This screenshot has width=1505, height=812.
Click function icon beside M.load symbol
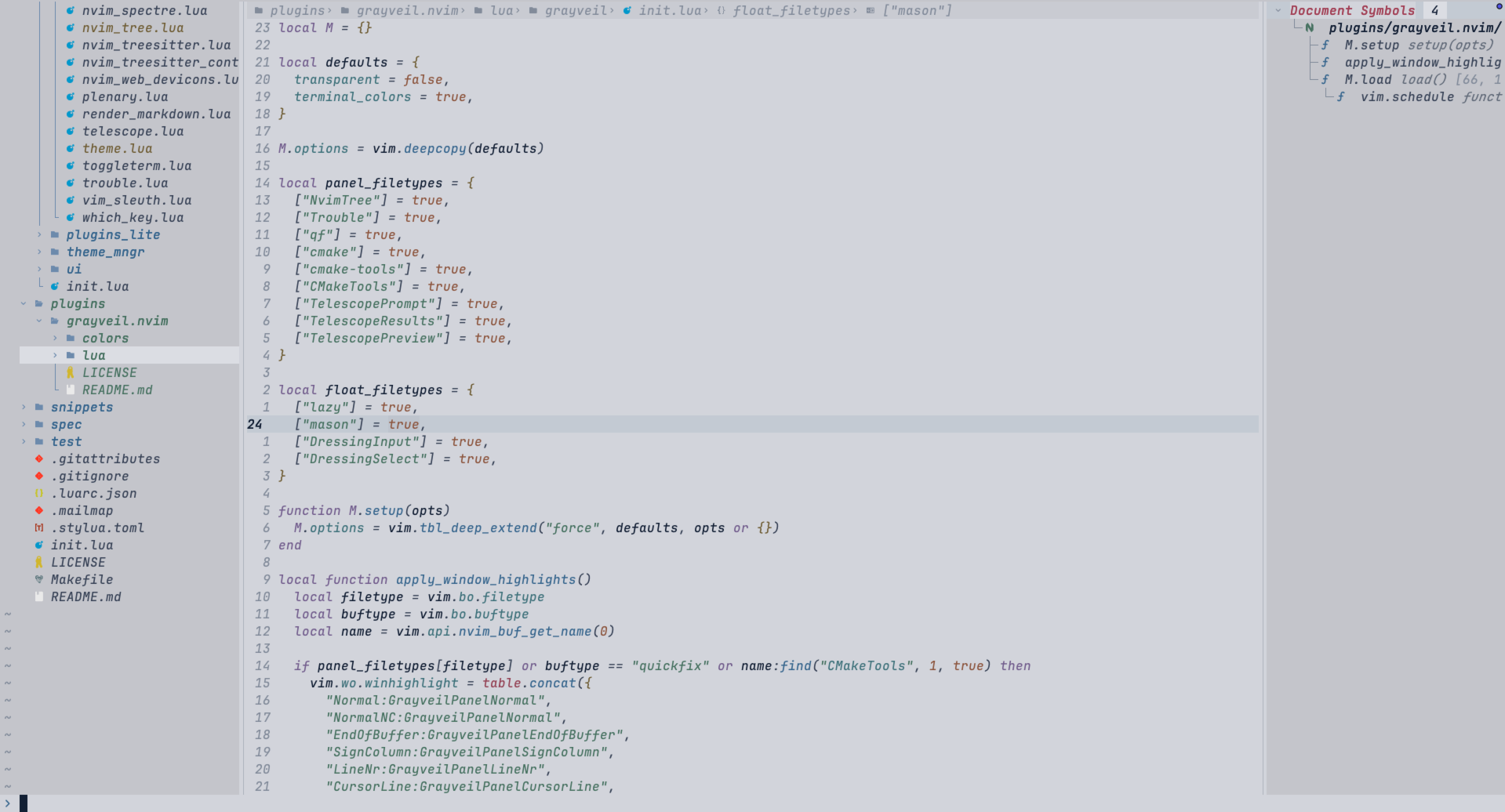coord(1325,79)
